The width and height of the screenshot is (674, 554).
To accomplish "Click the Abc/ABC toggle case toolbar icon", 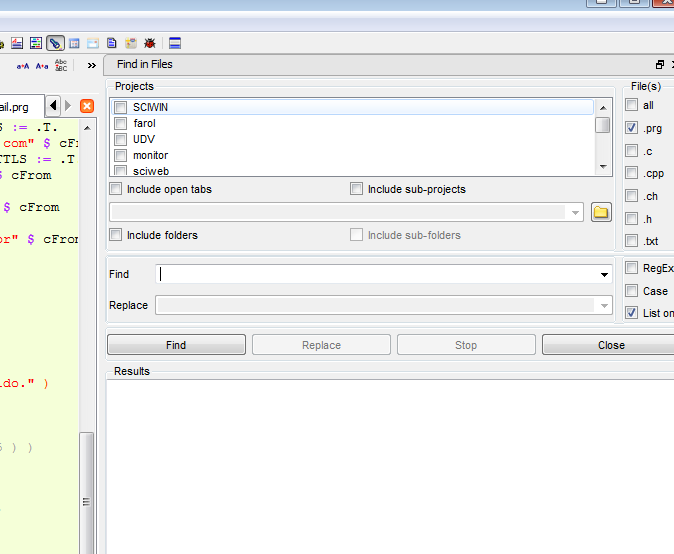I will [61, 65].
